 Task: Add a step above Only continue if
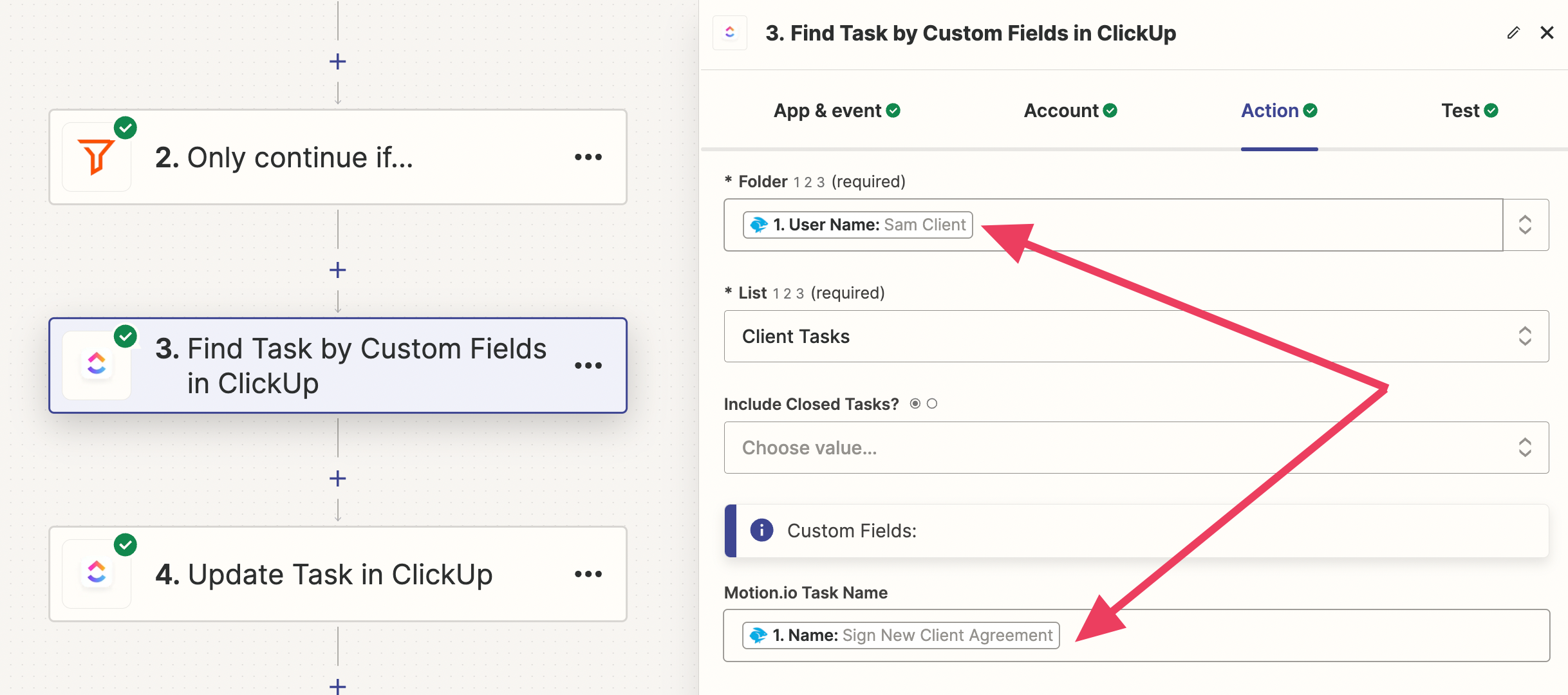pyautogui.click(x=337, y=62)
